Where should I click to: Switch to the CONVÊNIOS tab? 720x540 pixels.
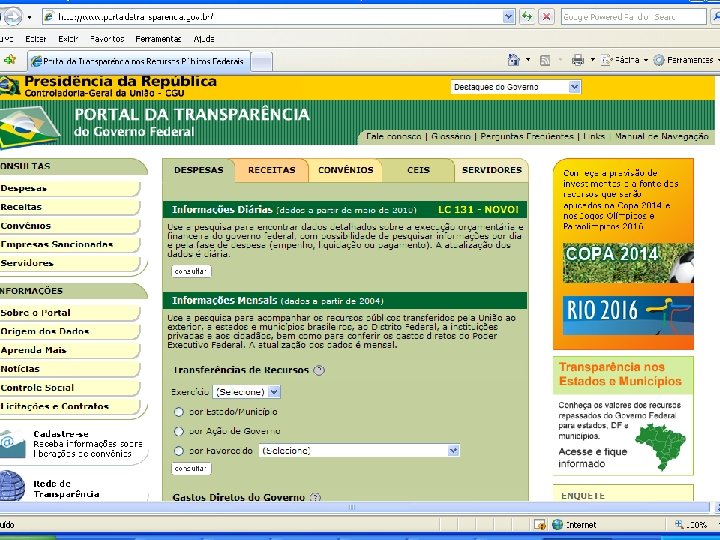click(345, 170)
